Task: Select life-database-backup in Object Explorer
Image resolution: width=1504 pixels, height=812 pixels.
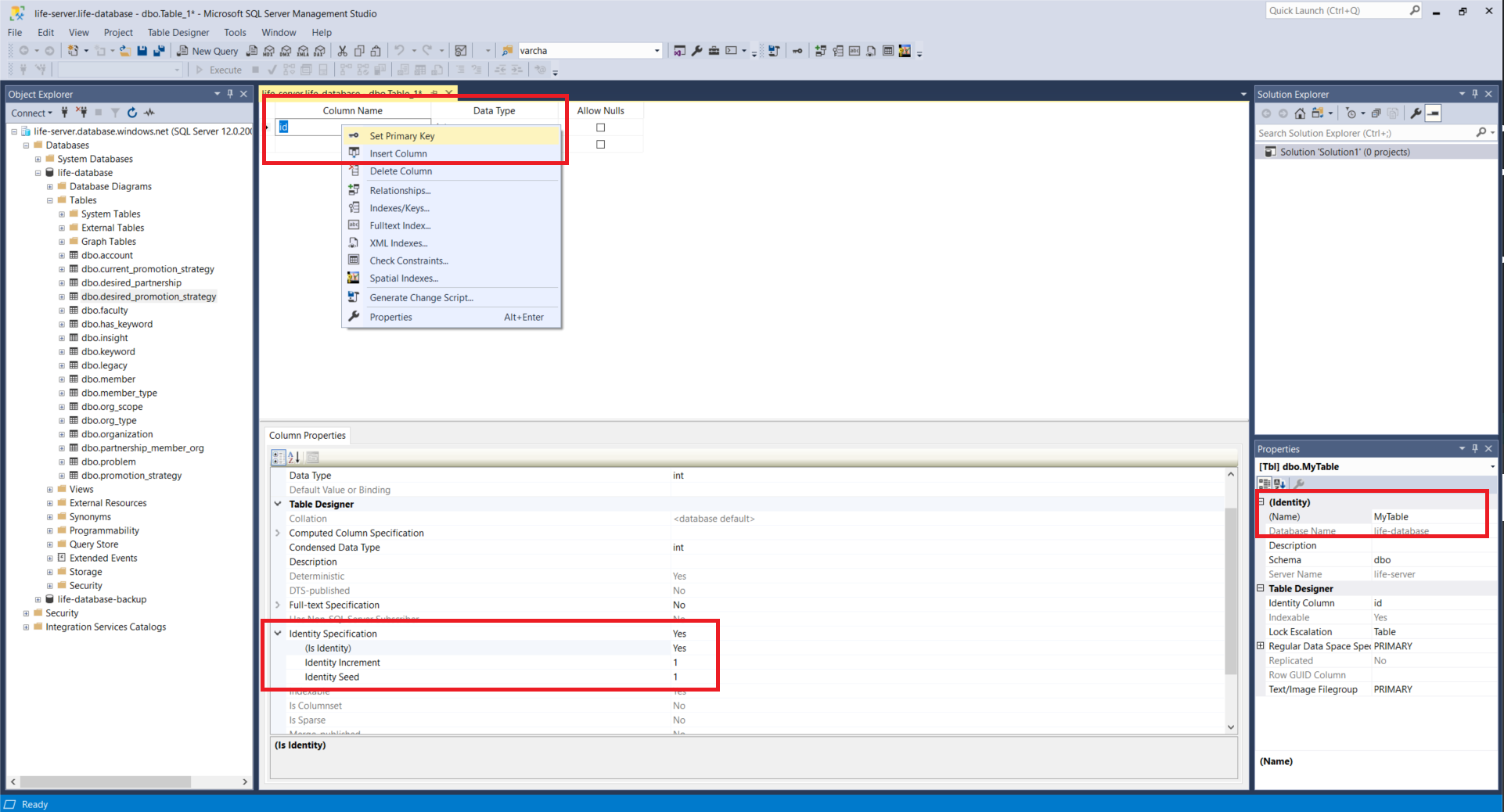Action: pos(102,599)
